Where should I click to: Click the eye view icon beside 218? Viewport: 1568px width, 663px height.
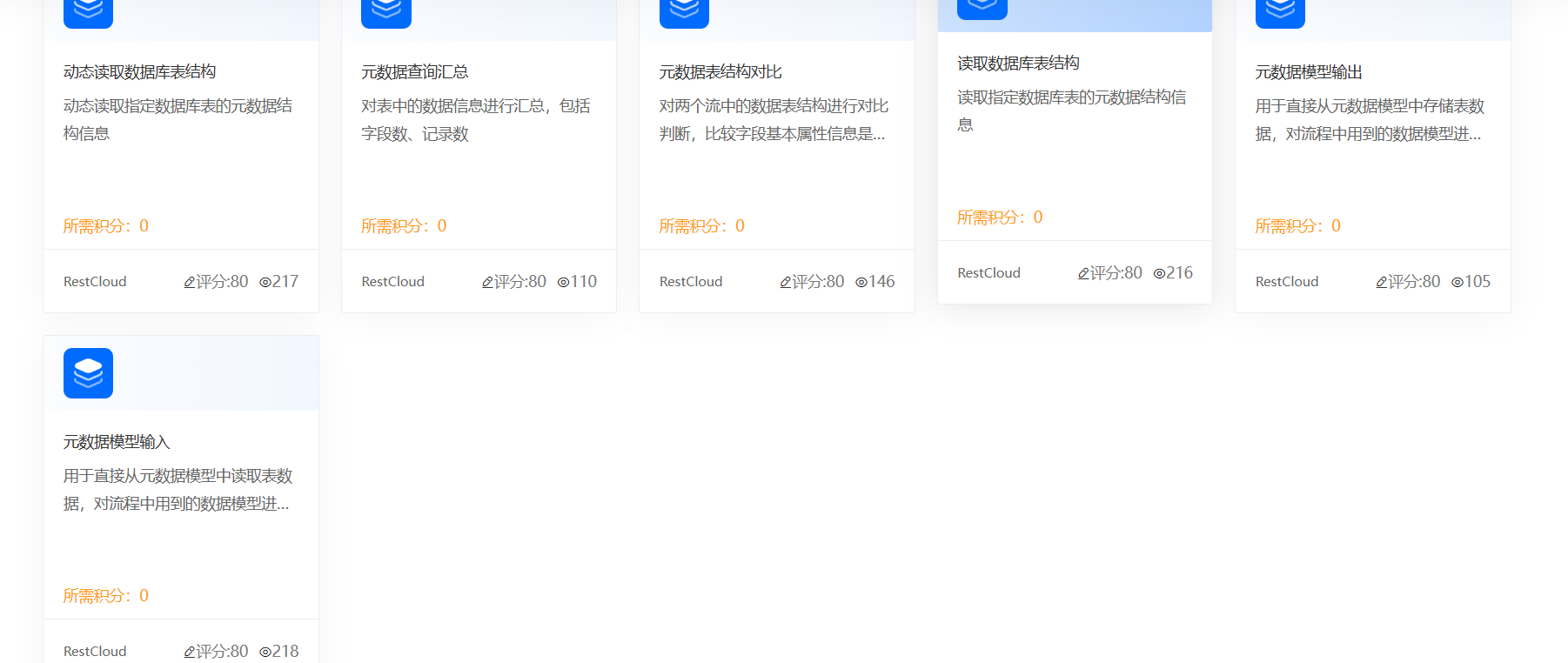(265, 652)
